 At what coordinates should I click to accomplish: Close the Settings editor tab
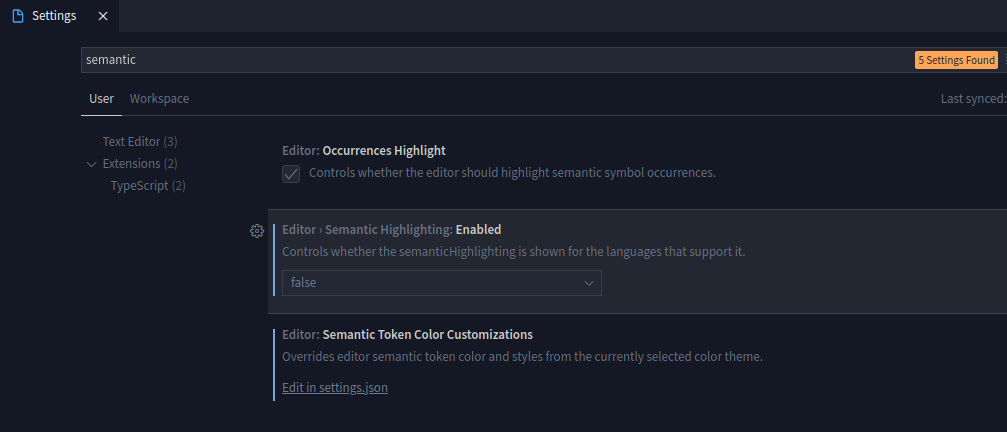coord(103,16)
